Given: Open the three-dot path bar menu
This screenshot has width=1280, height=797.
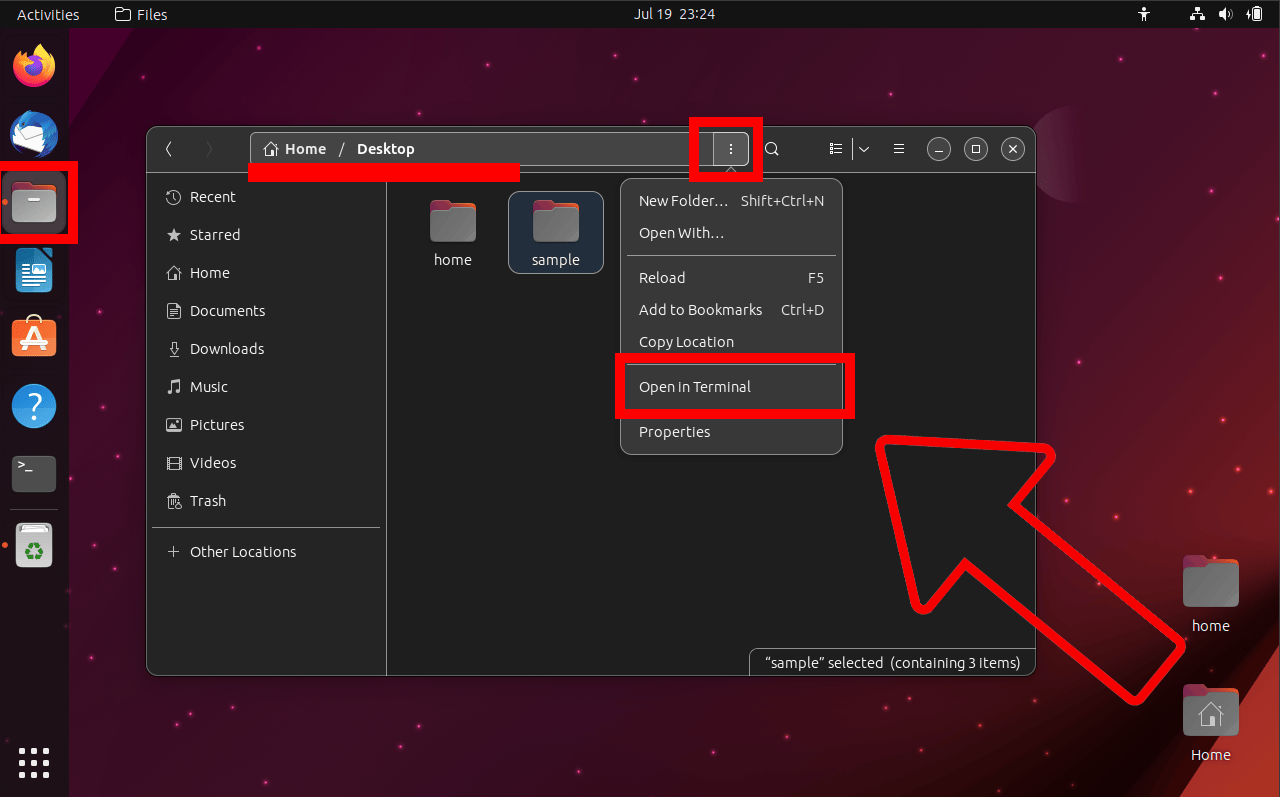Looking at the screenshot, I should 730,148.
